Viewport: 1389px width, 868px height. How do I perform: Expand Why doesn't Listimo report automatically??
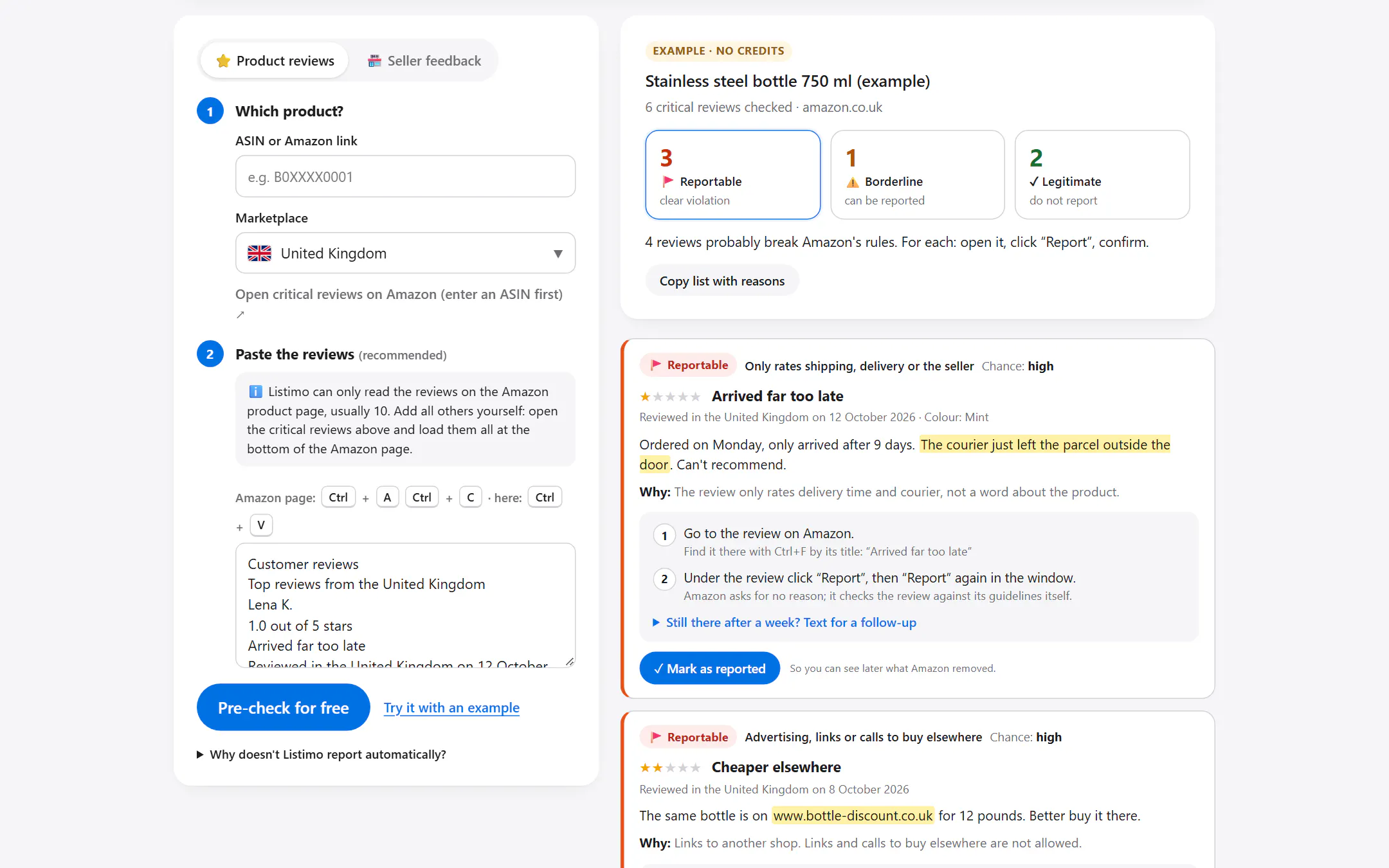pos(322,754)
